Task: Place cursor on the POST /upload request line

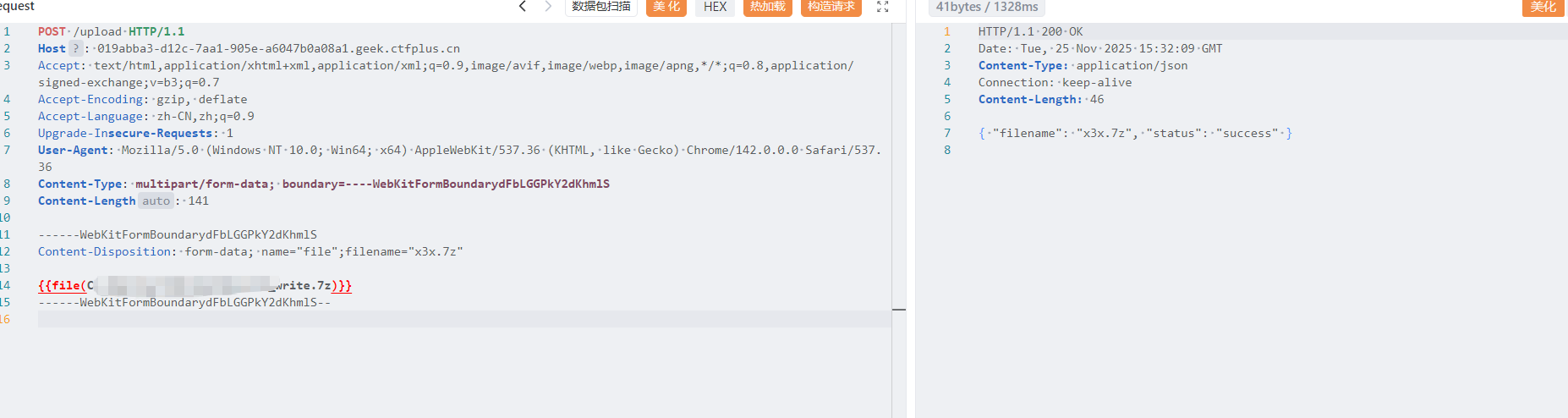Action: 111,31
